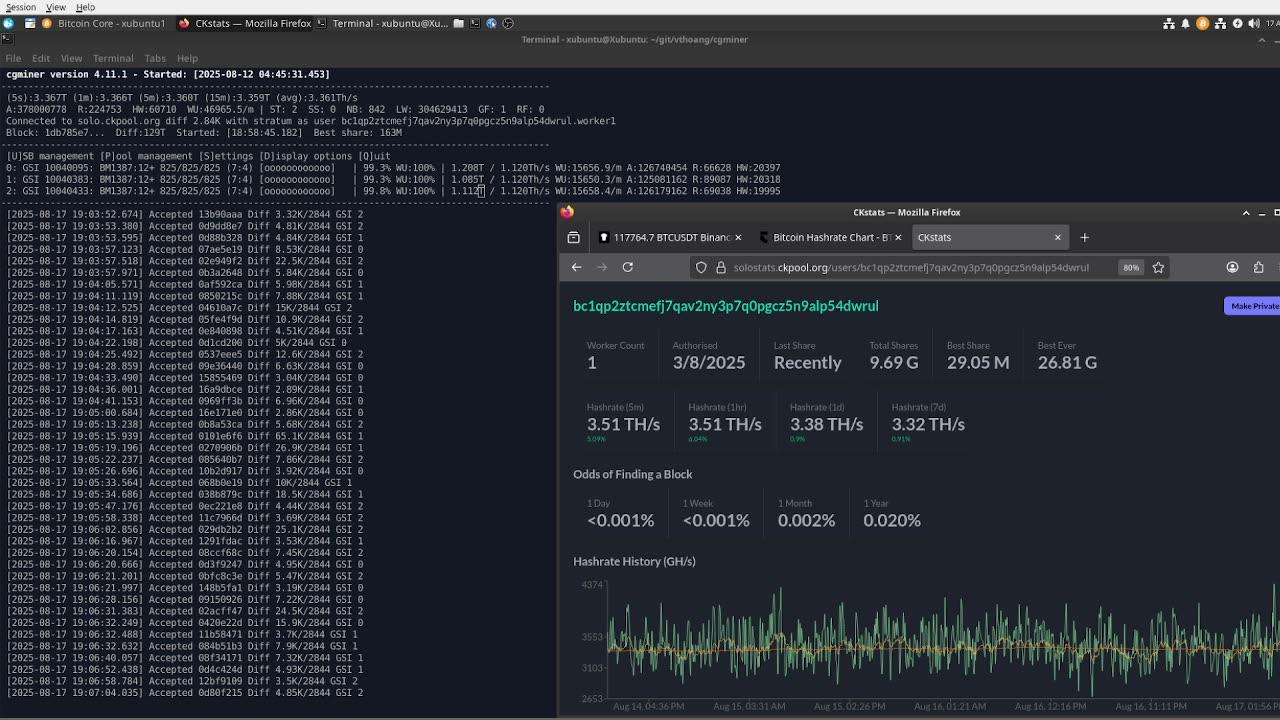Image resolution: width=1280 pixels, height=720 pixels.
Task: Click the Accepted 0d80f215 log line
Action: [x=185, y=692]
